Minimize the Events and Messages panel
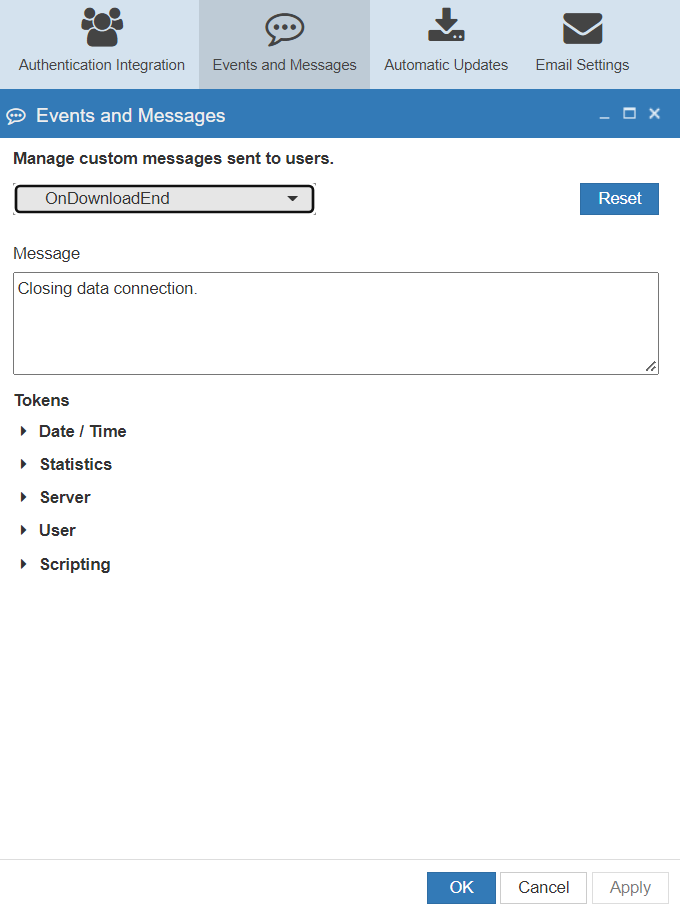The height and width of the screenshot is (913, 680). coord(604,118)
